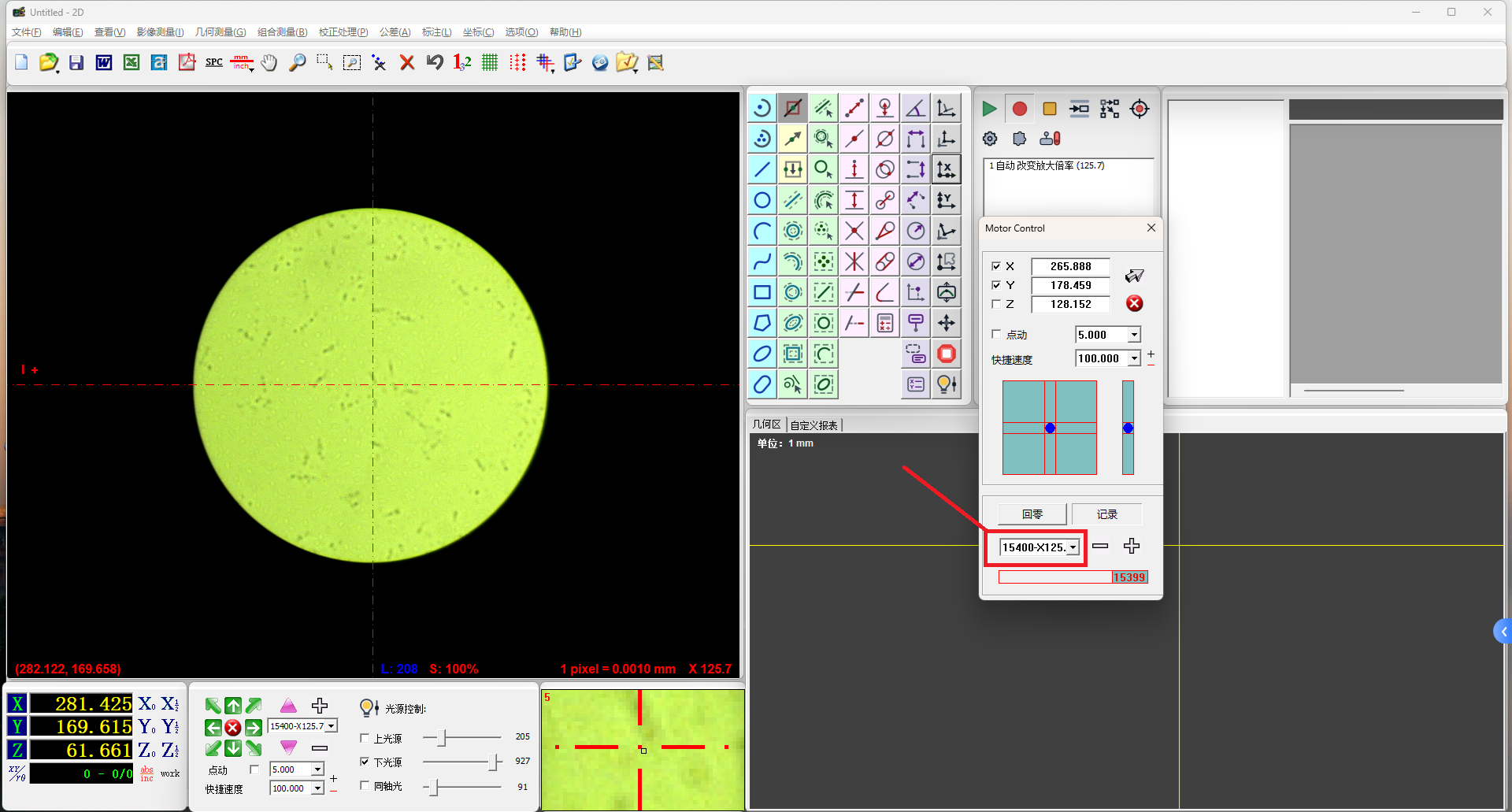Toggle the green grid display icon
The image size is (1512, 812).
click(490, 62)
